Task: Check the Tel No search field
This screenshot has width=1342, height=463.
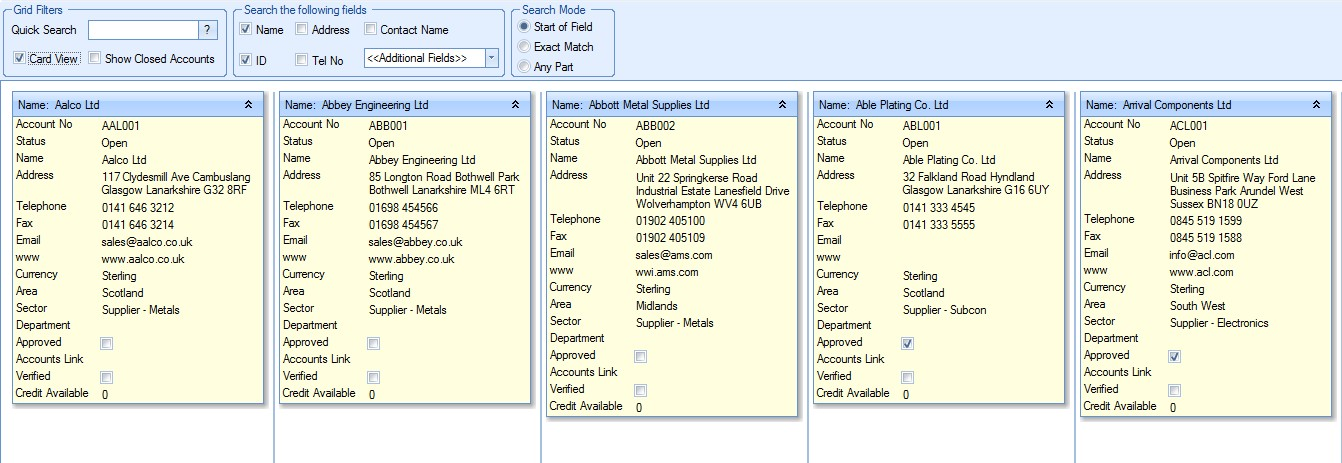Action: 302,61
